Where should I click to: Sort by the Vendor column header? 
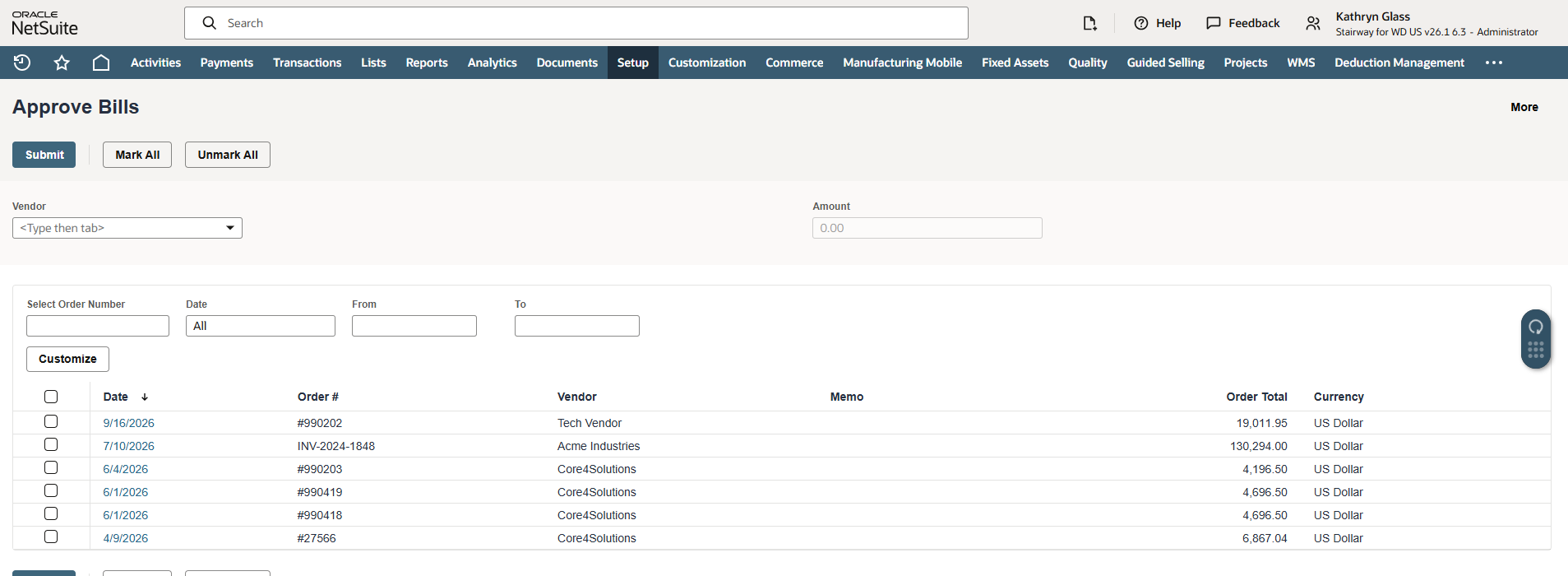577,397
